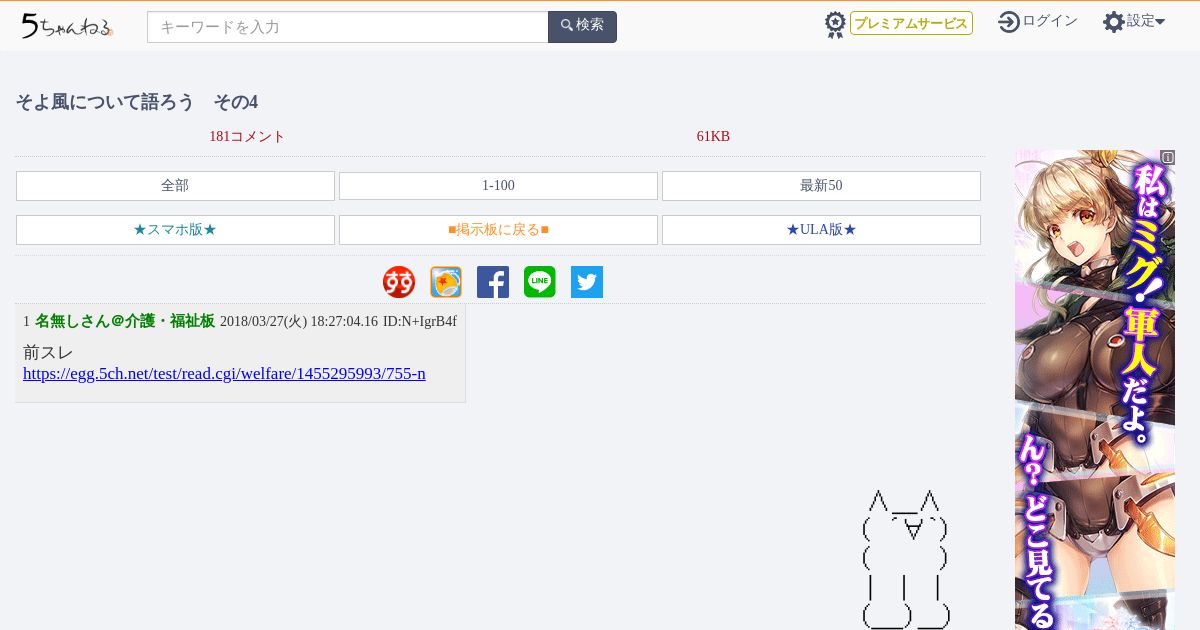The image size is (1200, 630).
Task: Click the post timestamp 2018/03/27
Action: 299,321
